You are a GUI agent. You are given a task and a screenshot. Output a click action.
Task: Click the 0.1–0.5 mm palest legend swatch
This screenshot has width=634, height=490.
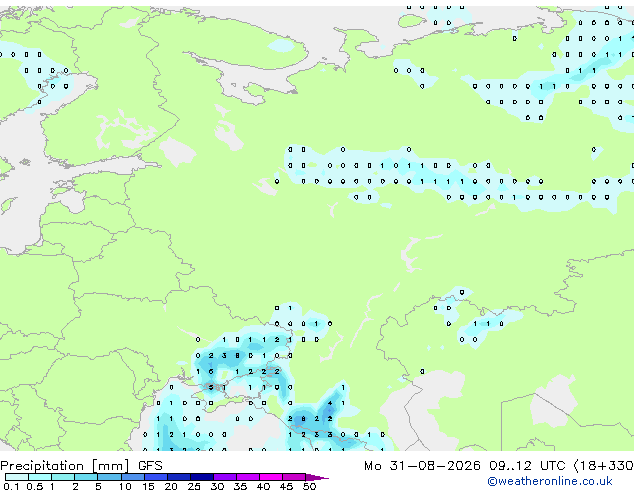(17, 477)
